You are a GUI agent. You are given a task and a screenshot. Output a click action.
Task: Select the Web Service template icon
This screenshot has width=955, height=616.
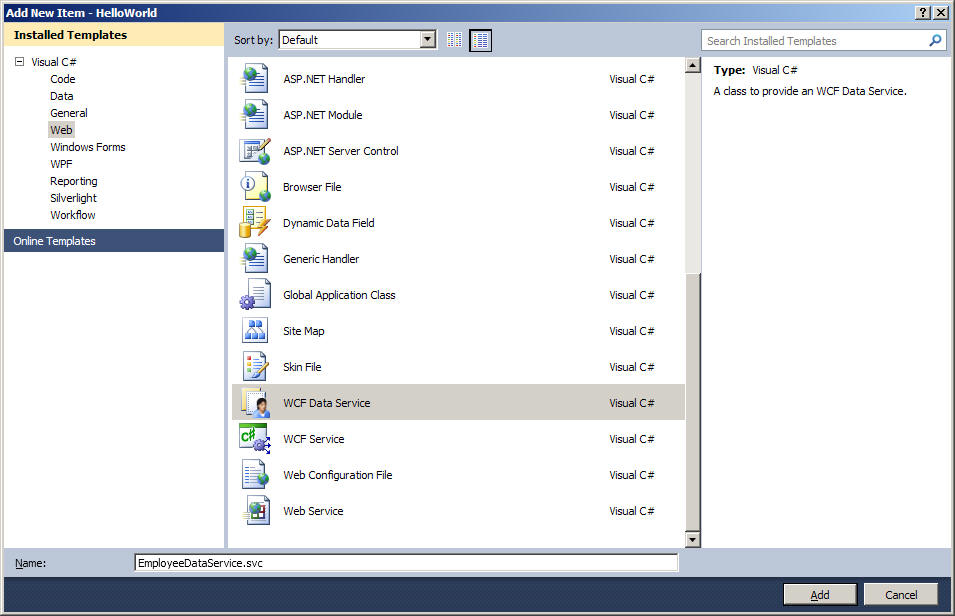256,510
